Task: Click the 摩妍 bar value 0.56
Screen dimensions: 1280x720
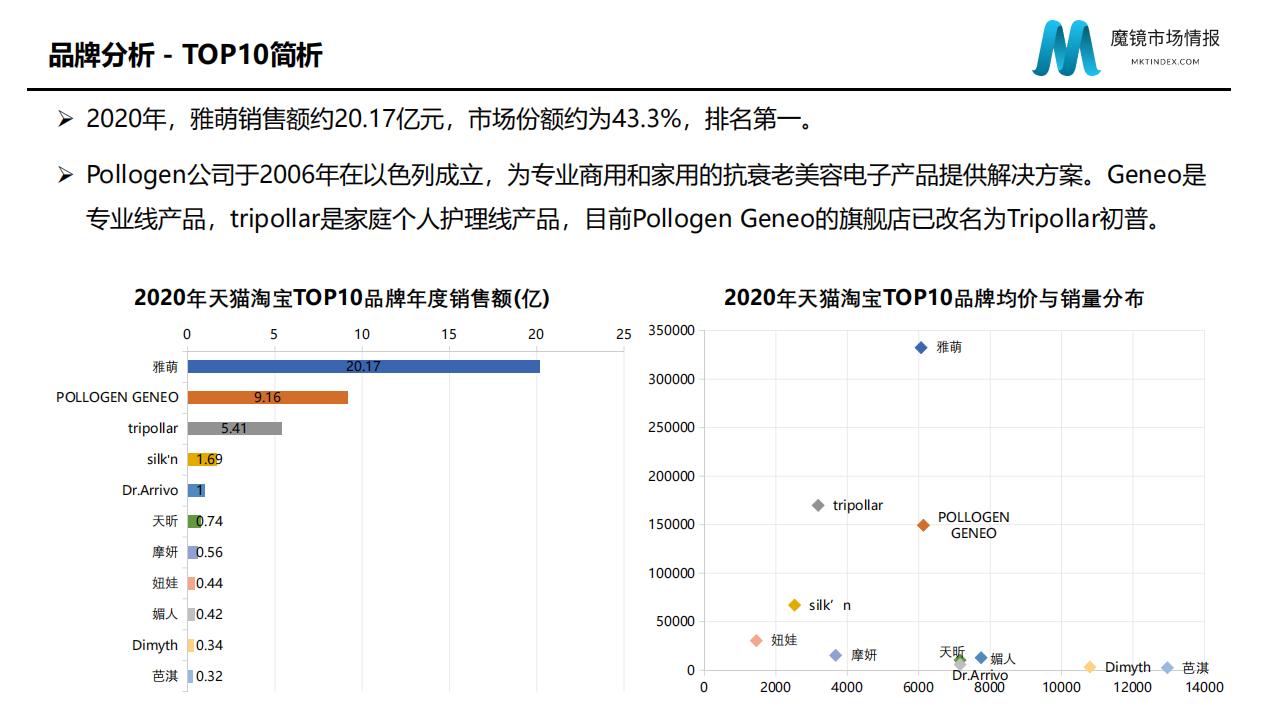Action: tap(209, 552)
